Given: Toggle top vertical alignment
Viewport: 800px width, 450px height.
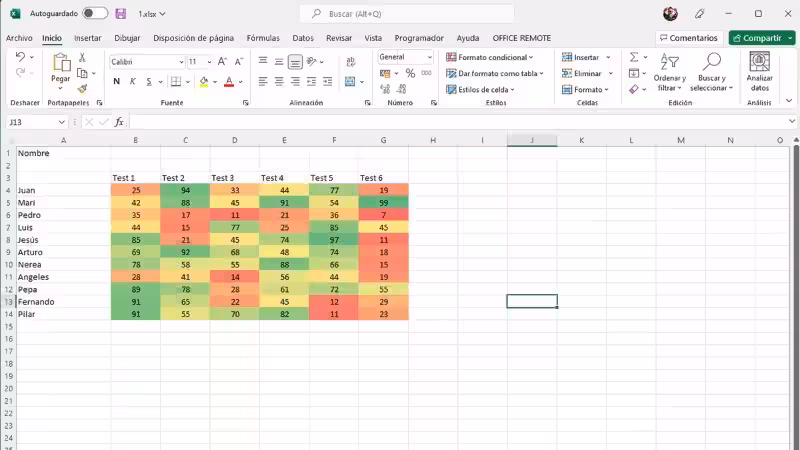Looking at the screenshot, I should (x=263, y=61).
